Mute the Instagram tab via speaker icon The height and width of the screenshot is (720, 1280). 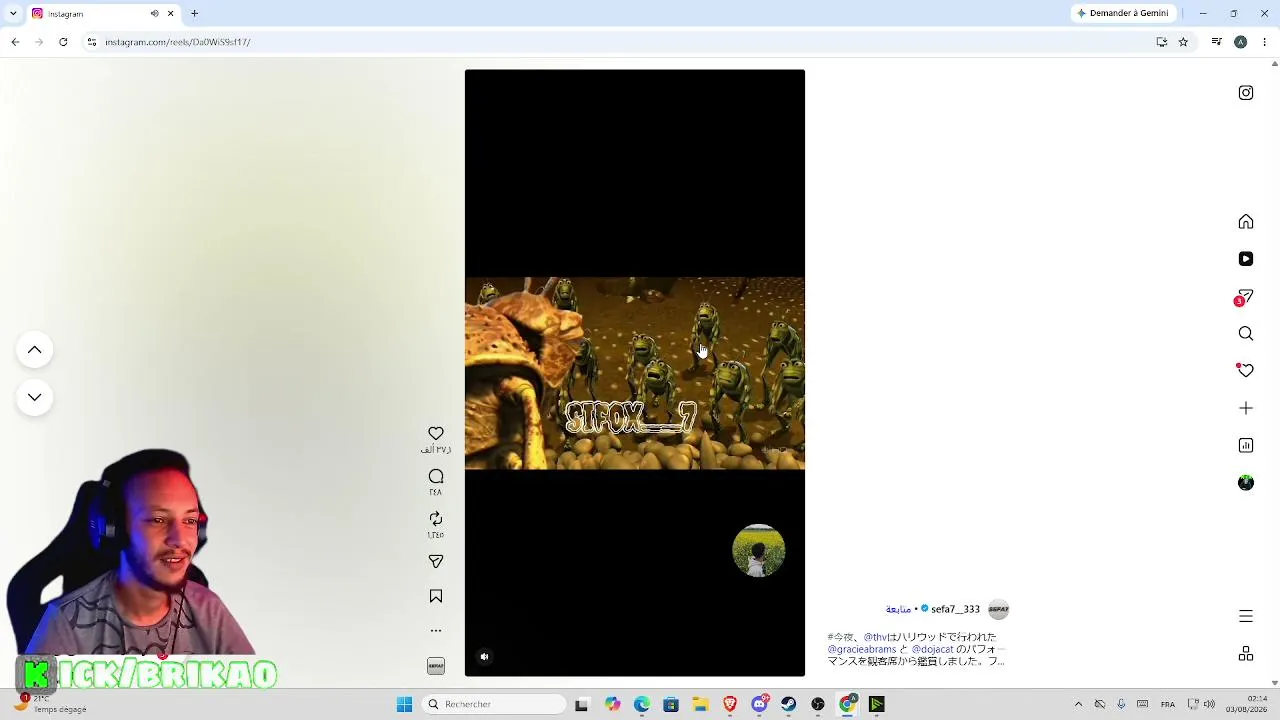(154, 14)
